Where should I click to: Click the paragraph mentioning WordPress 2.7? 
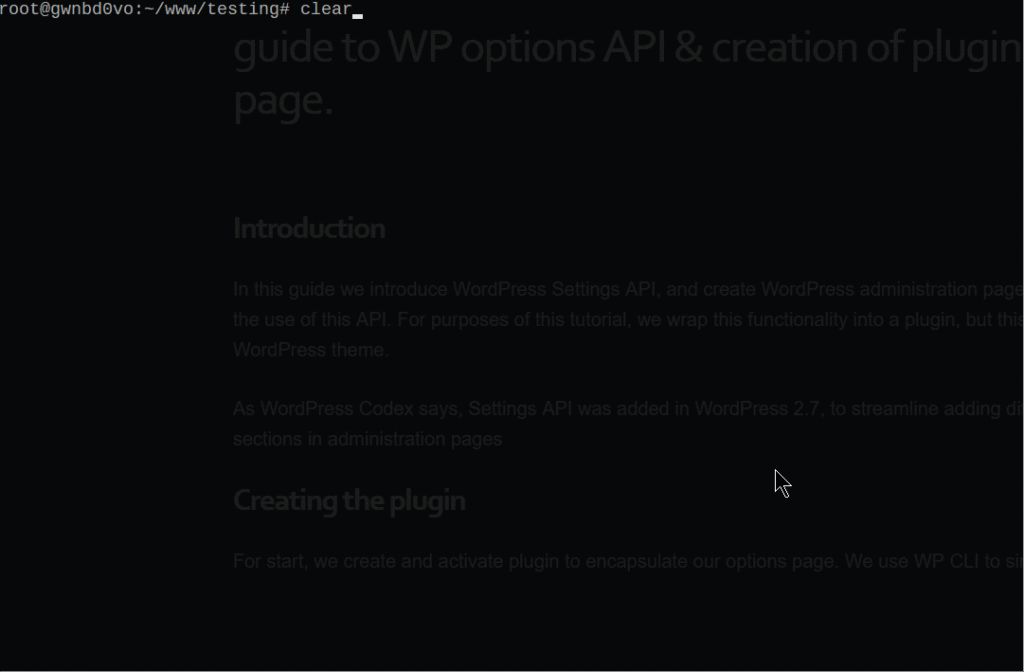tap(600, 423)
